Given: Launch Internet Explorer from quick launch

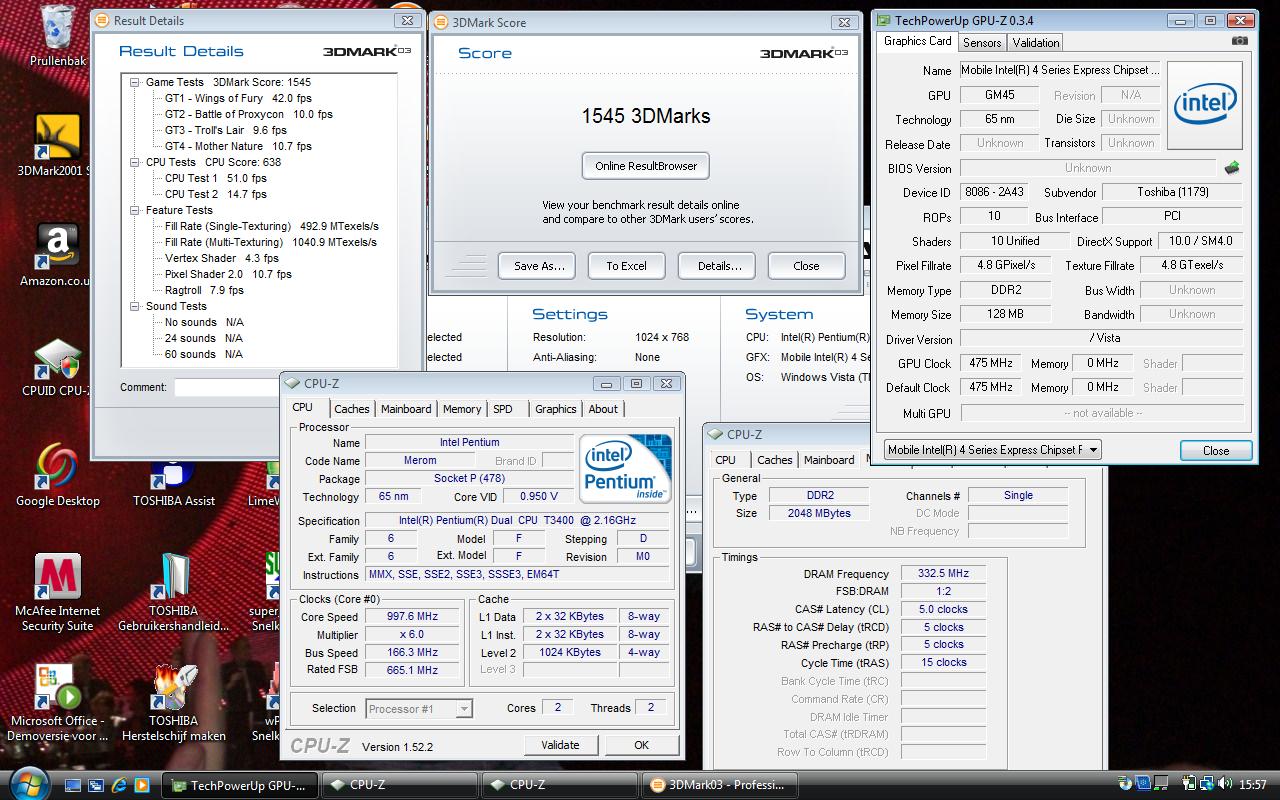Looking at the screenshot, I should tap(120, 785).
